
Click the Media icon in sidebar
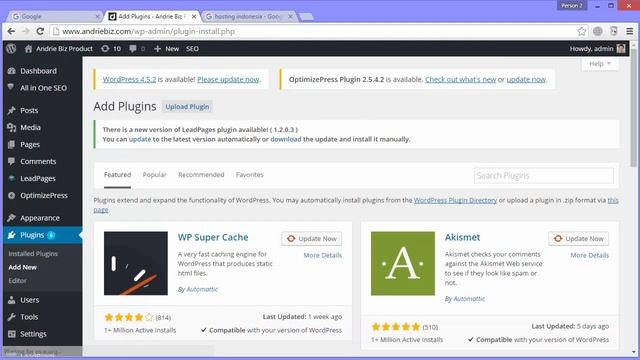tap(11, 127)
